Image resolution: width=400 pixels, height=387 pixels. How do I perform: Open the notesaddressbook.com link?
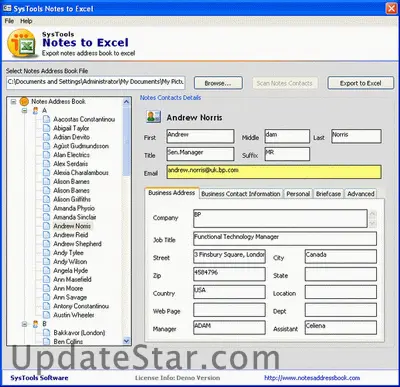pyautogui.click(x=312, y=378)
